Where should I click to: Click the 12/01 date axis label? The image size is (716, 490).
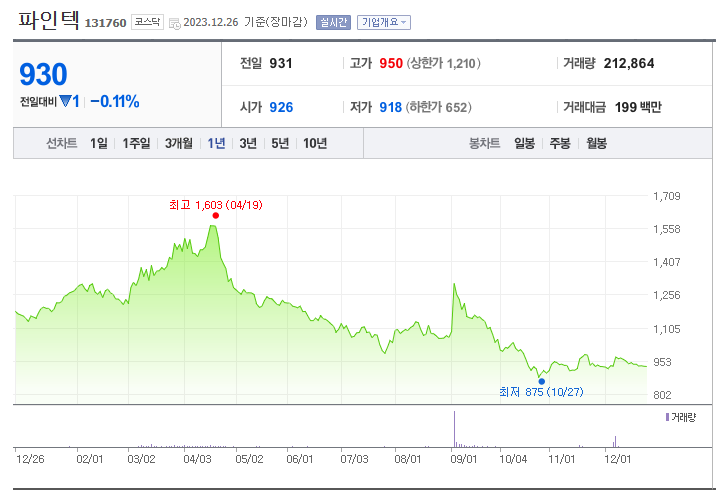point(617,459)
